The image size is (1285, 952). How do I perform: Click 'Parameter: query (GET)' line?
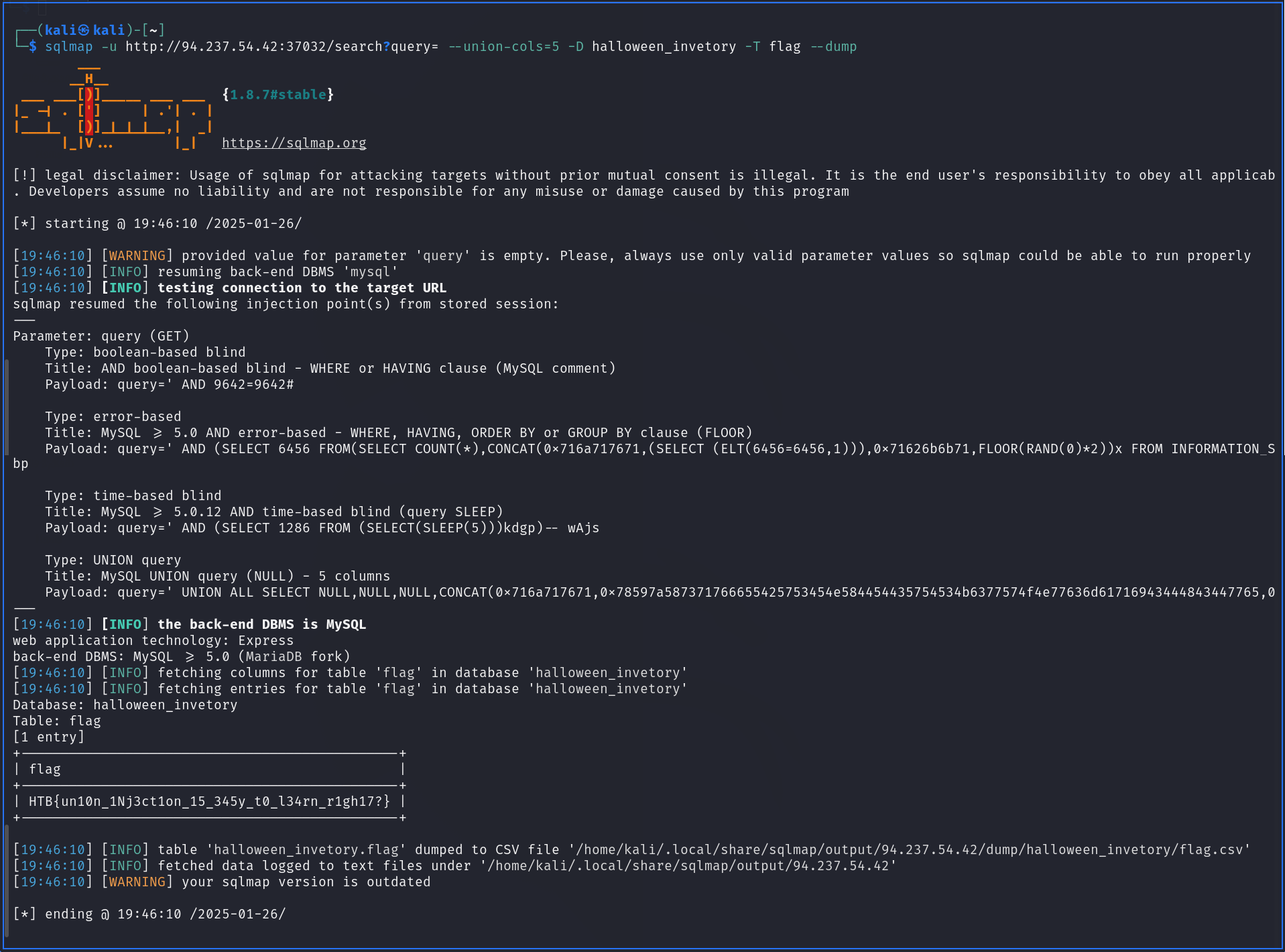(101, 336)
